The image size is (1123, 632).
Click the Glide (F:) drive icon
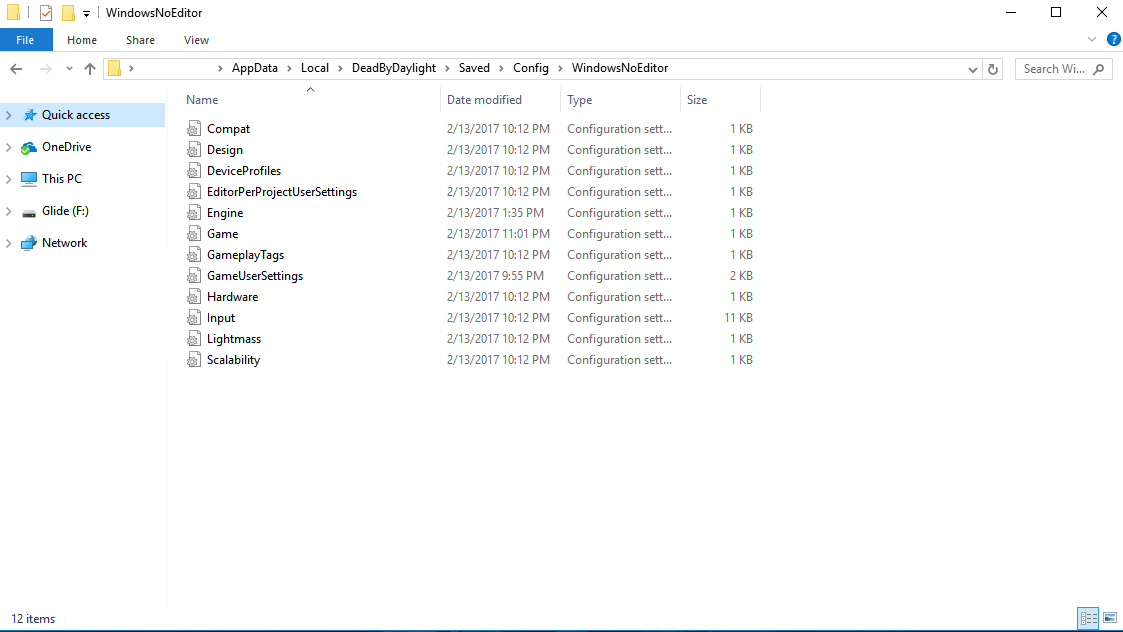29,211
